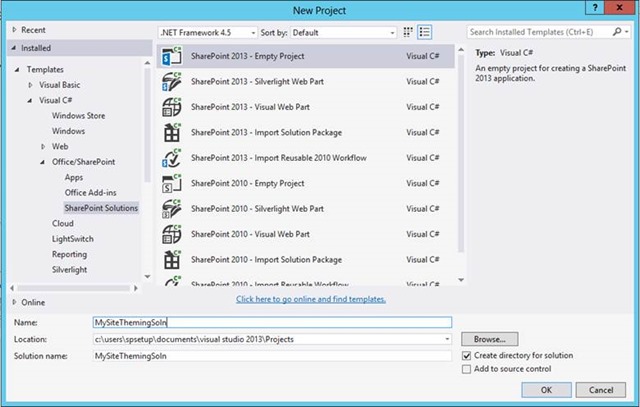The image size is (640, 407).
Task: Click the tree scroll left arrow
Action: pos(12,288)
